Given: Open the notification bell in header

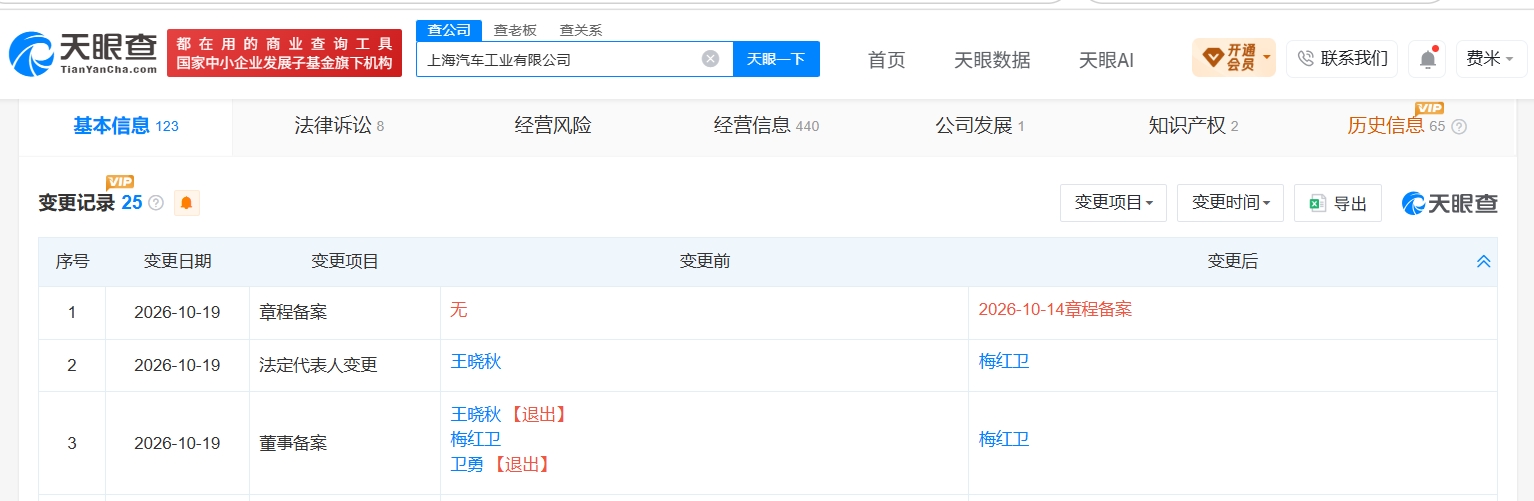Looking at the screenshot, I should [x=1427, y=59].
